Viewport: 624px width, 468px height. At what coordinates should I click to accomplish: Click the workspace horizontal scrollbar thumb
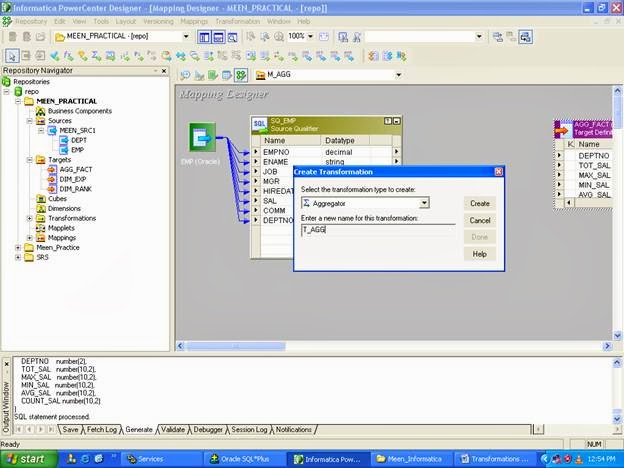236,346
